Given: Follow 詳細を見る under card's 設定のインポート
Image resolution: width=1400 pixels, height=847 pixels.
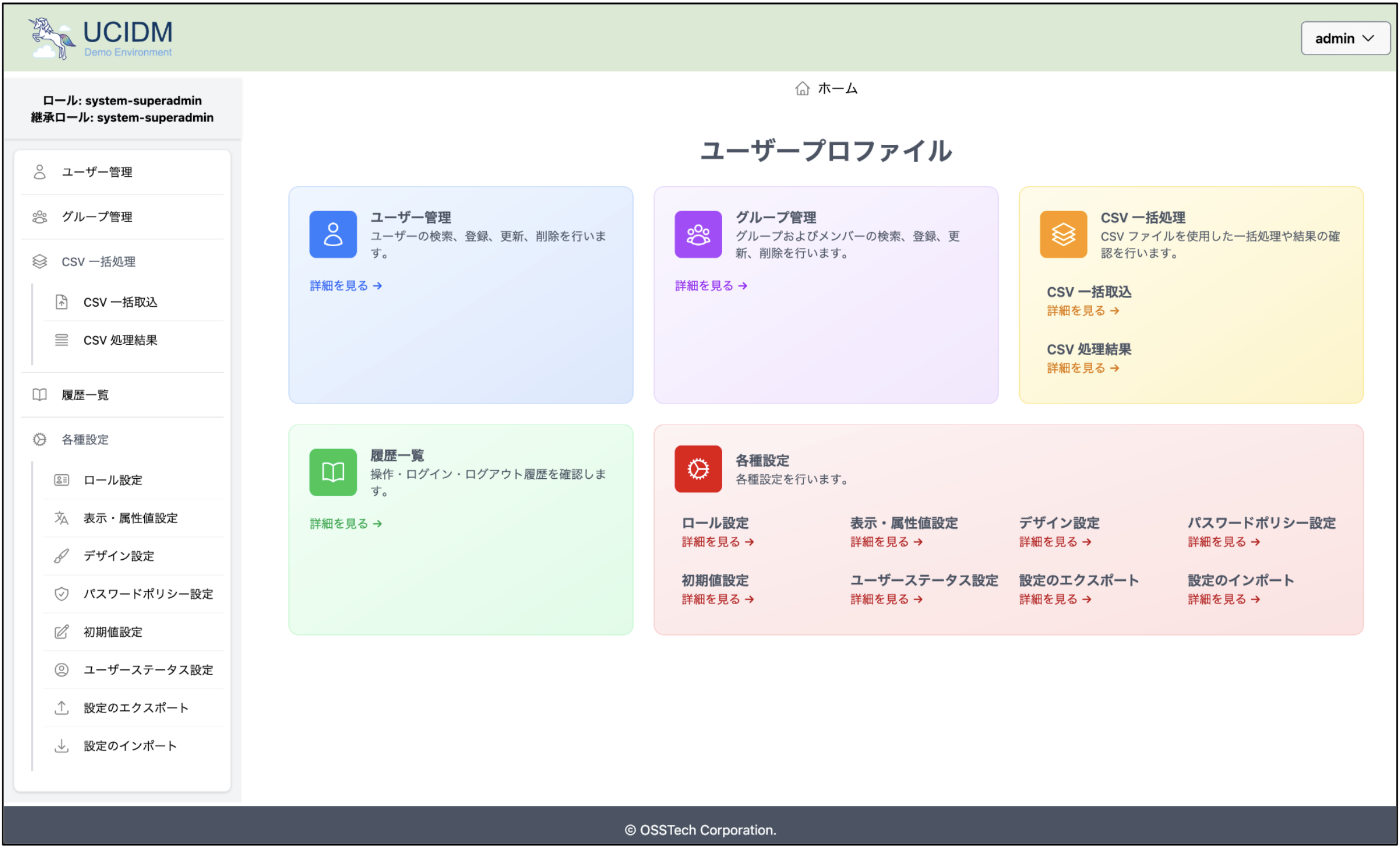Looking at the screenshot, I should pos(1224,600).
